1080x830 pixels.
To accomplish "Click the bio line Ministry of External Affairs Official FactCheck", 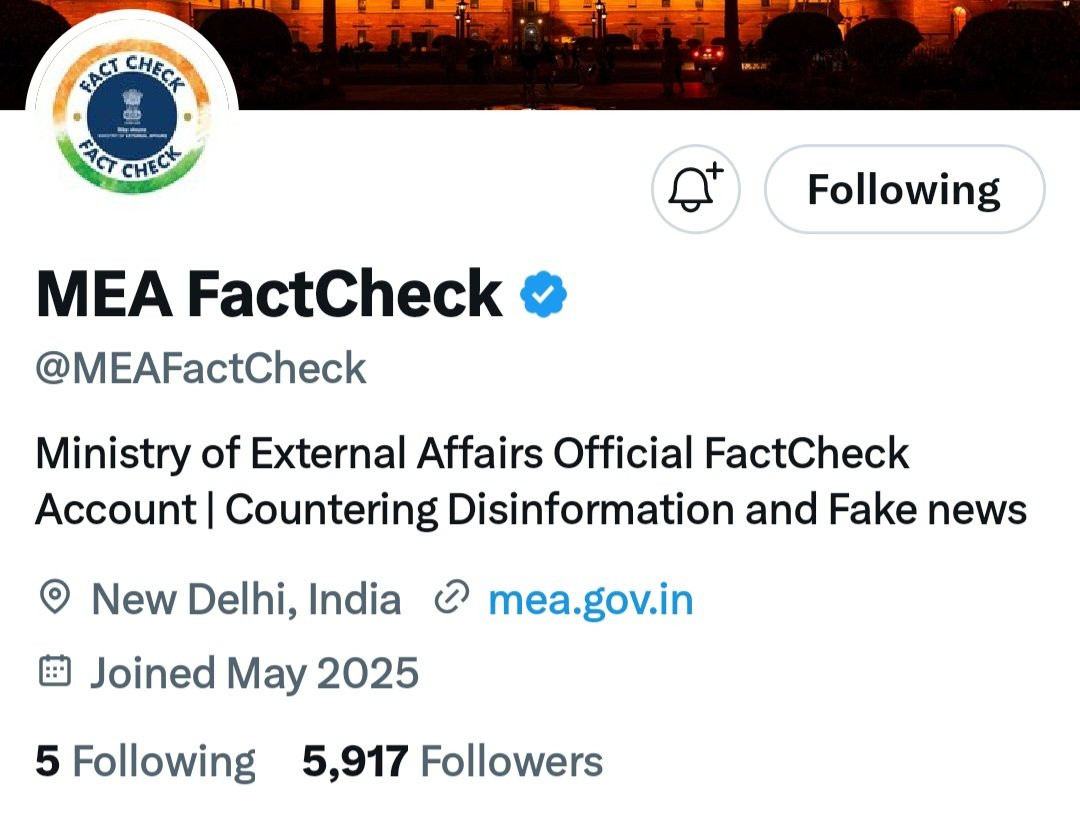I will (472, 454).
